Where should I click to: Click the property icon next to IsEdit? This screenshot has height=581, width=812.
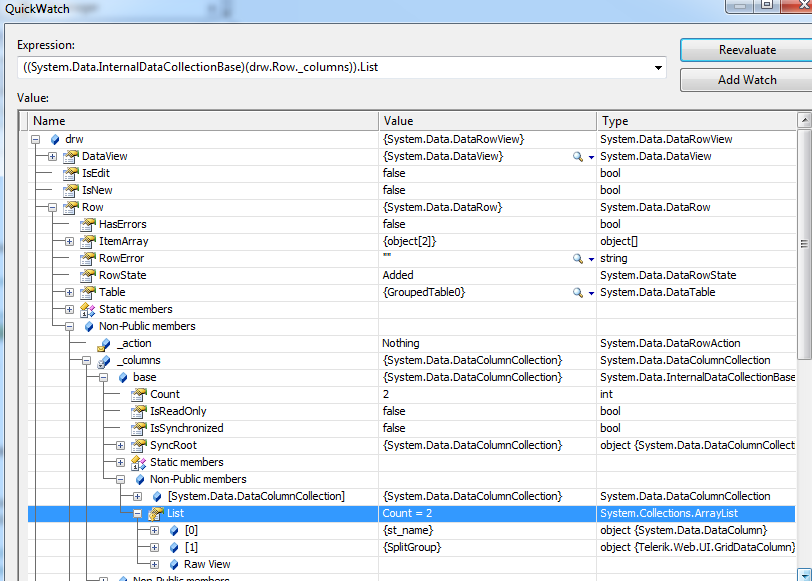click(70, 173)
